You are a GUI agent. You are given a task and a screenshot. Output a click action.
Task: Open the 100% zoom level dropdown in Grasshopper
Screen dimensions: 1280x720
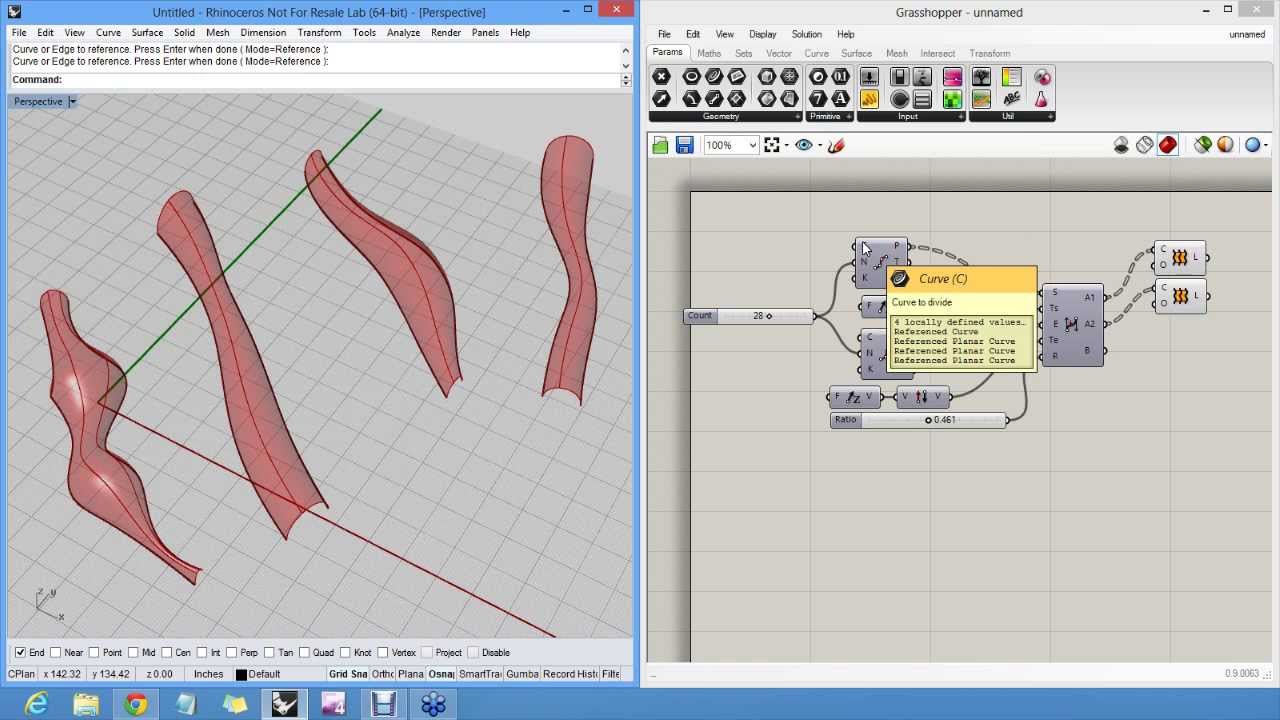(753, 146)
